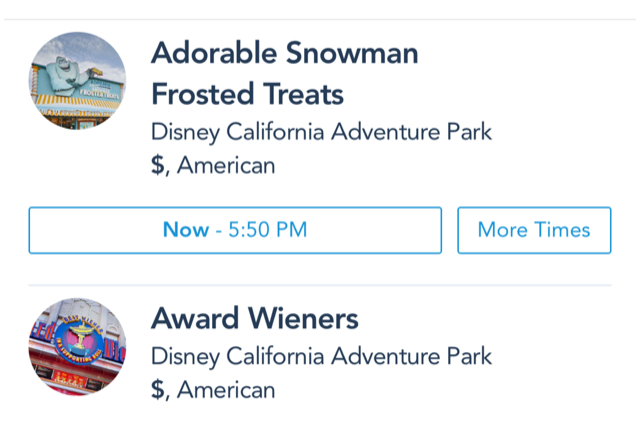Image resolution: width=640 pixels, height=426 pixels.
Task: Click the park name under Adorable Snowman
Action: tap(321, 132)
